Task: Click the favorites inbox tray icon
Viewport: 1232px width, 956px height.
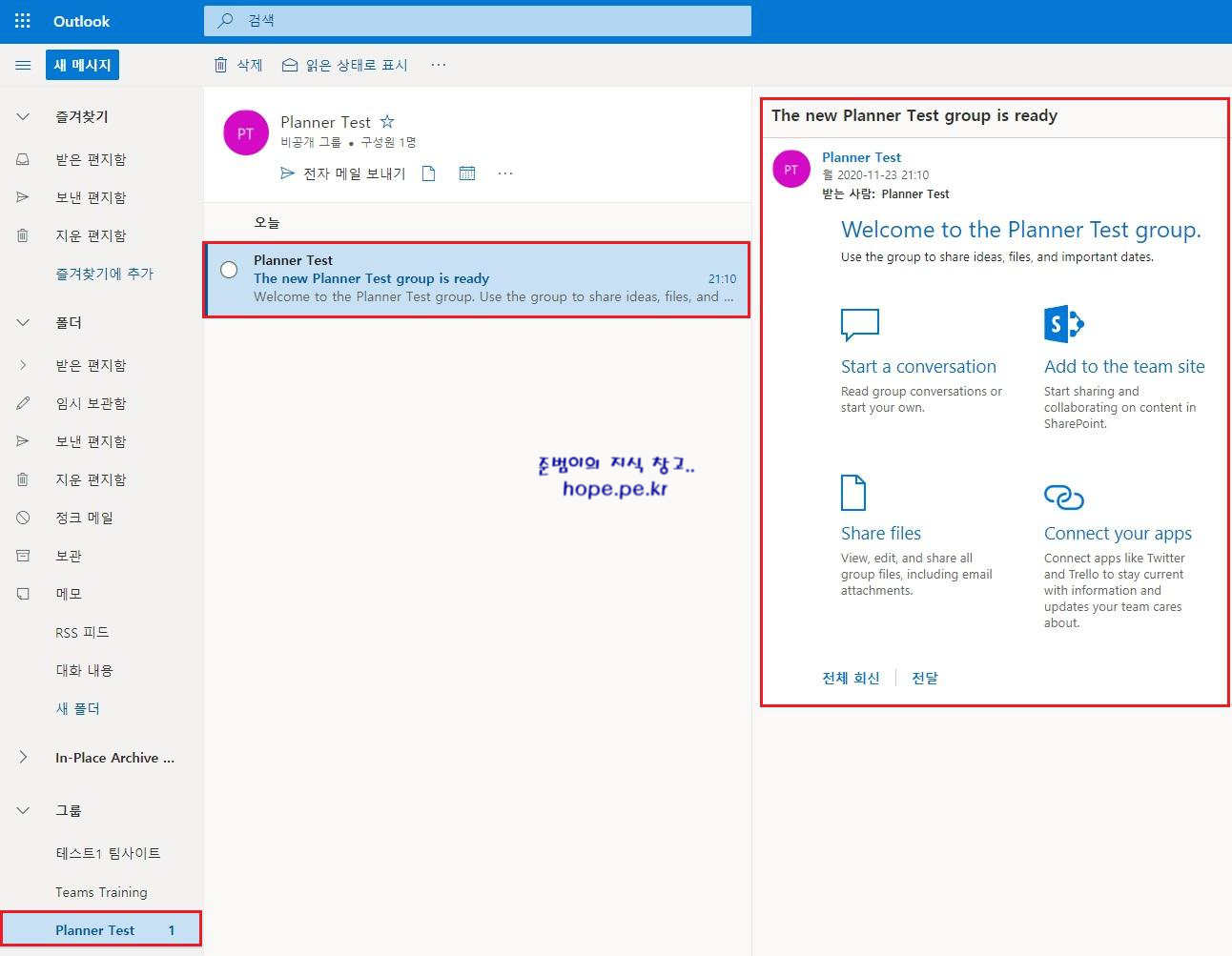Action: pyautogui.click(x=23, y=159)
